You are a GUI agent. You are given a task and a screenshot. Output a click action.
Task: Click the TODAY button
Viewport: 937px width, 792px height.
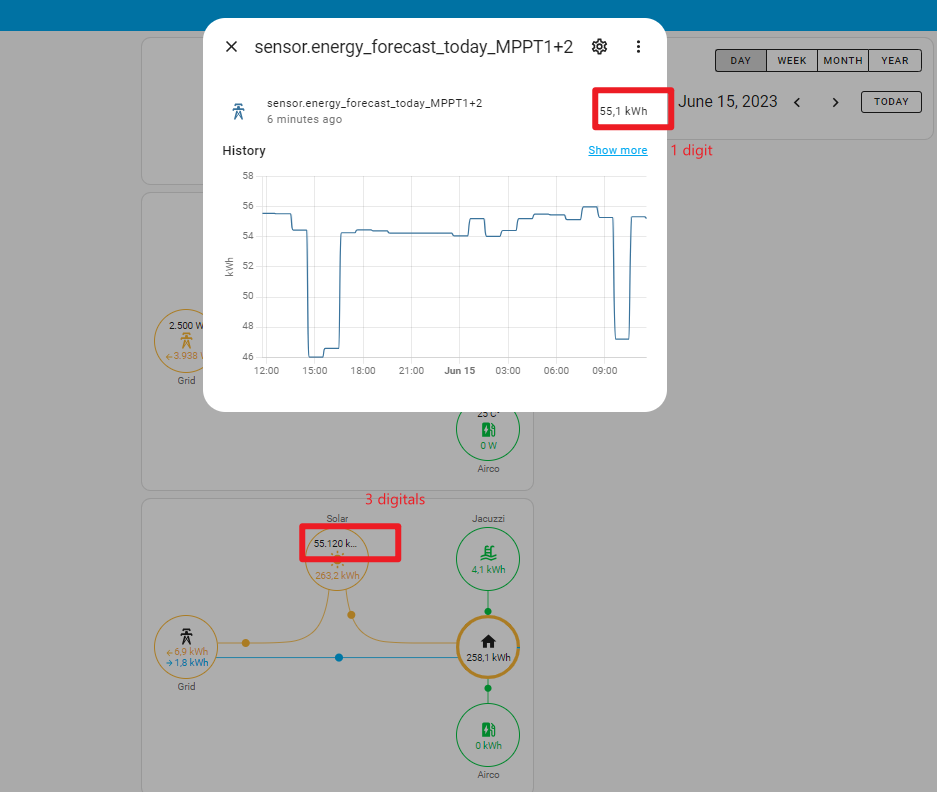pos(890,101)
